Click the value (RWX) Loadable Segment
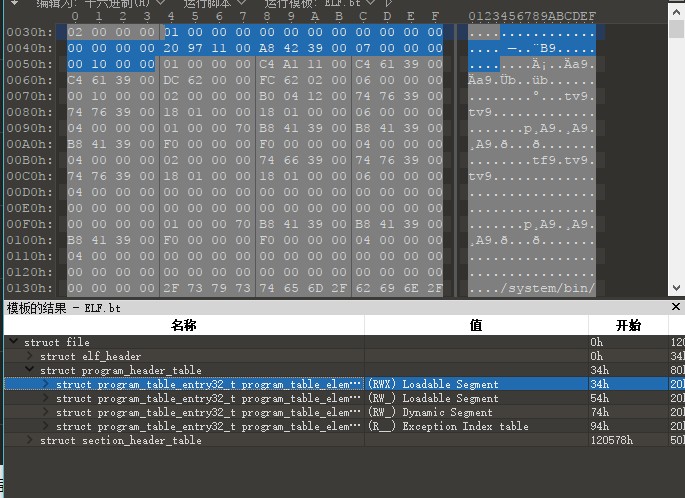This screenshot has width=685, height=498. 433,384
